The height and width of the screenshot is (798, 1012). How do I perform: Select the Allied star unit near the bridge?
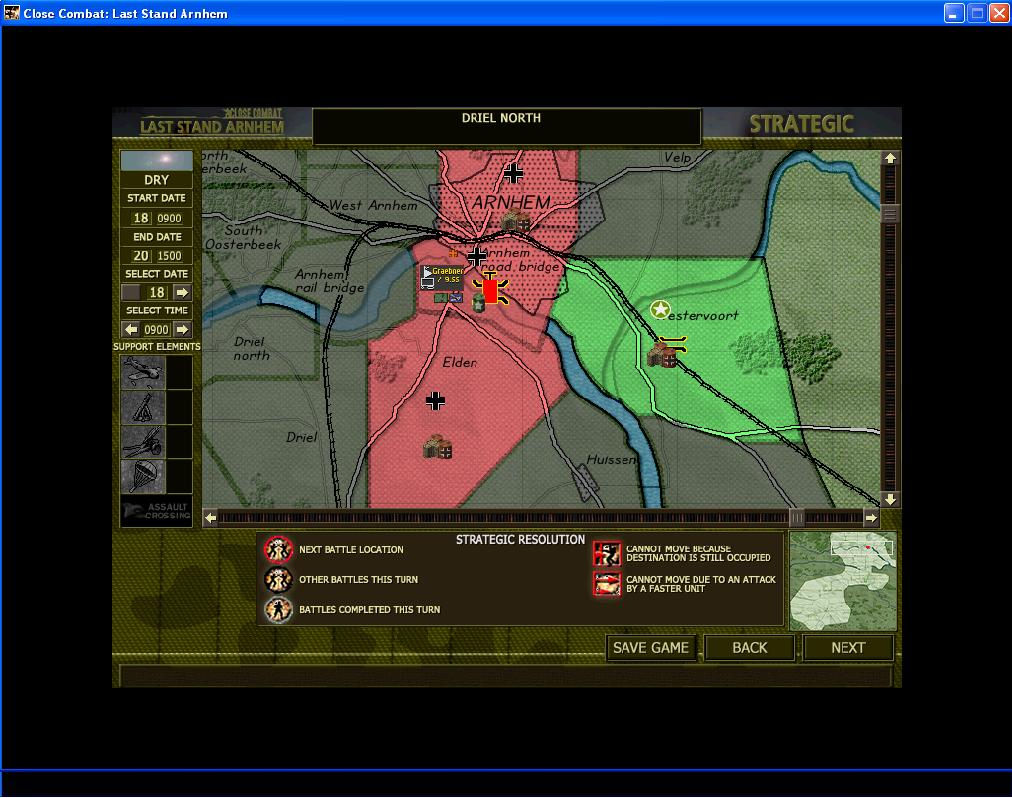coord(478,302)
